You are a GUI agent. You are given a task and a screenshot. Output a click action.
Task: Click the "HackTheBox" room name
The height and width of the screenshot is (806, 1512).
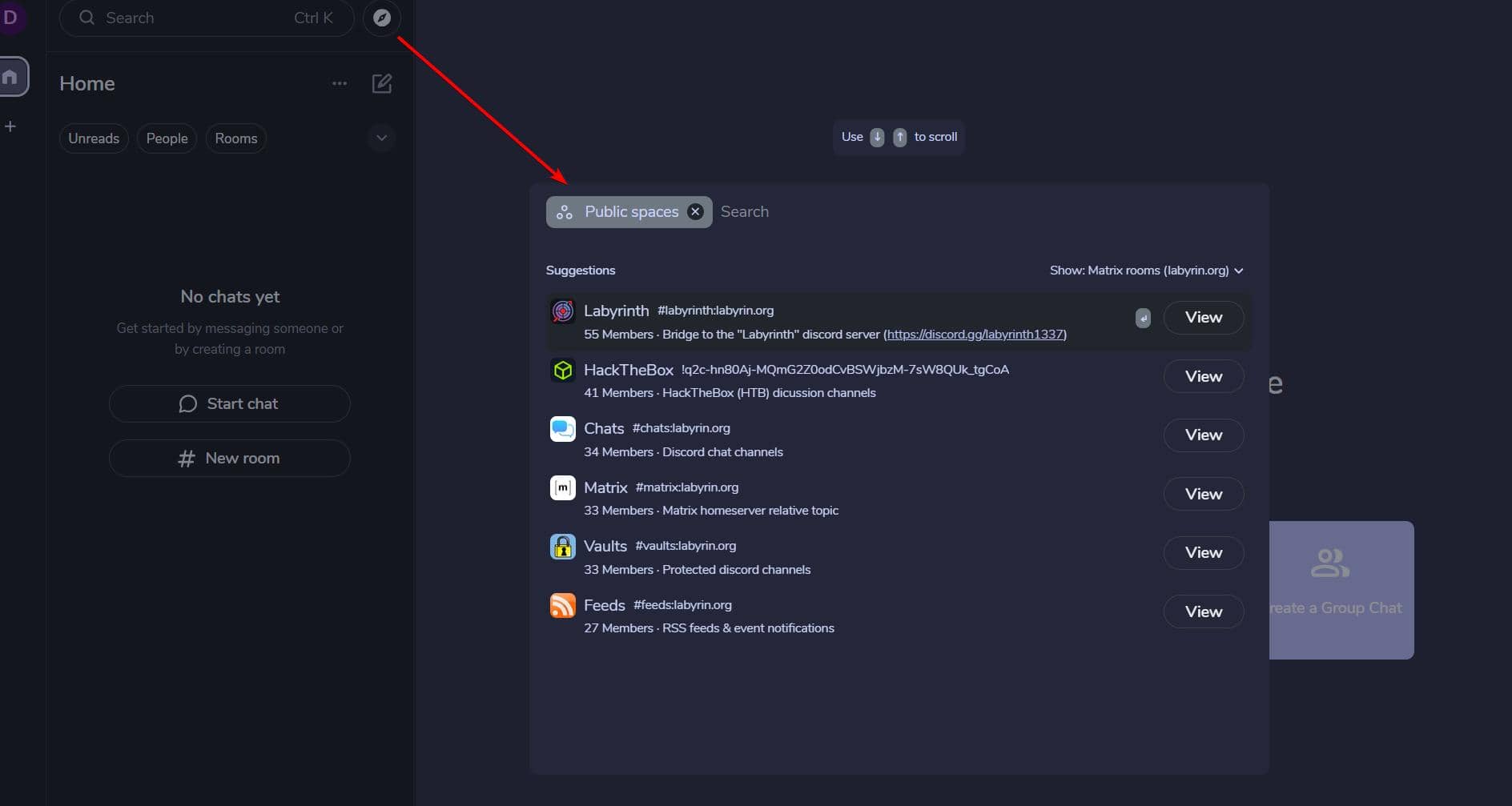point(629,370)
